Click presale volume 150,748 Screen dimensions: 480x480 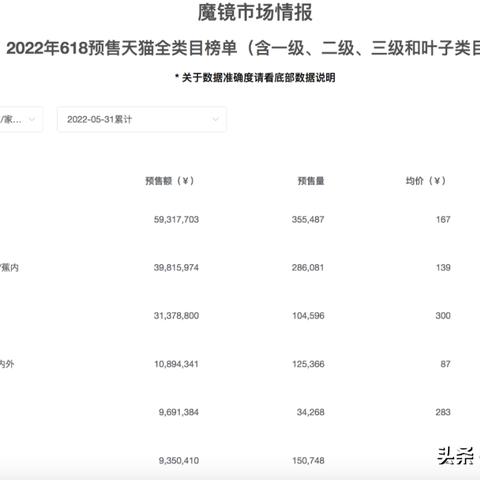pyautogui.click(x=308, y=460)
